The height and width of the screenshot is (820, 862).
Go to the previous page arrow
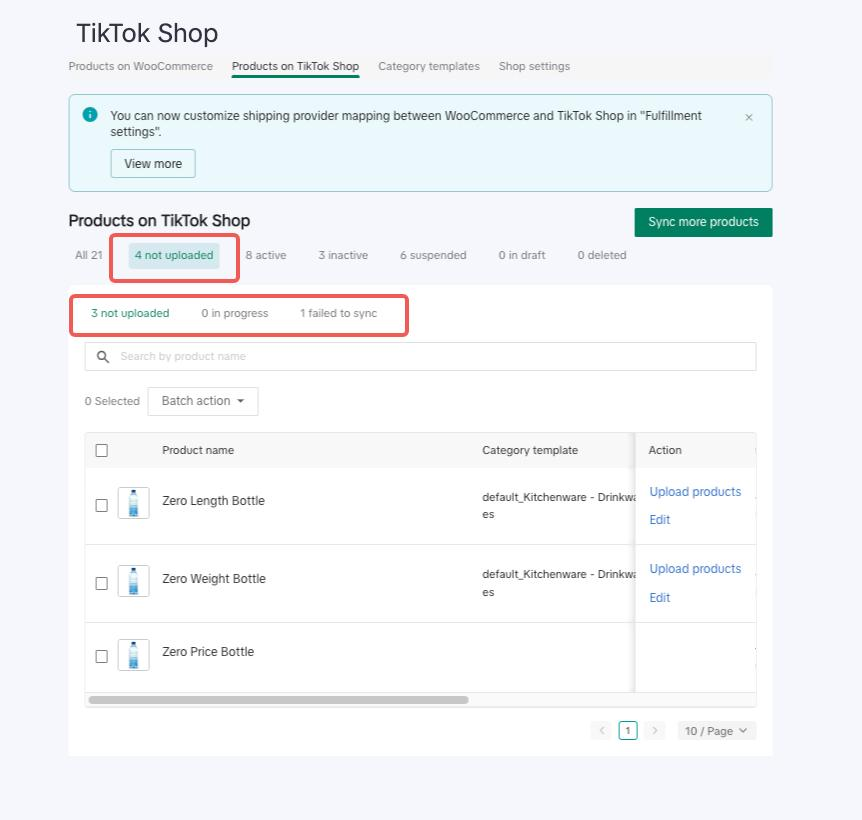point(602,731)
